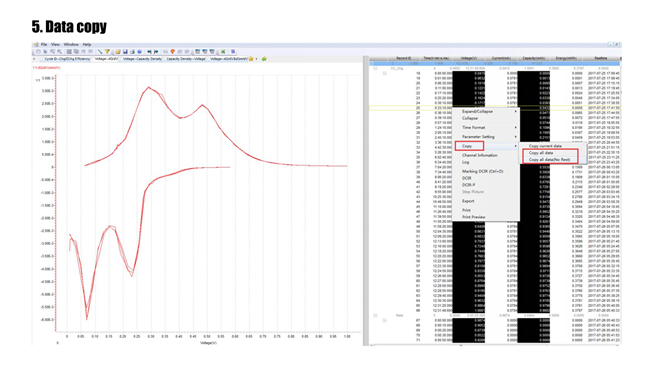Click the green Excel export icon

click(x=223, y=52)
